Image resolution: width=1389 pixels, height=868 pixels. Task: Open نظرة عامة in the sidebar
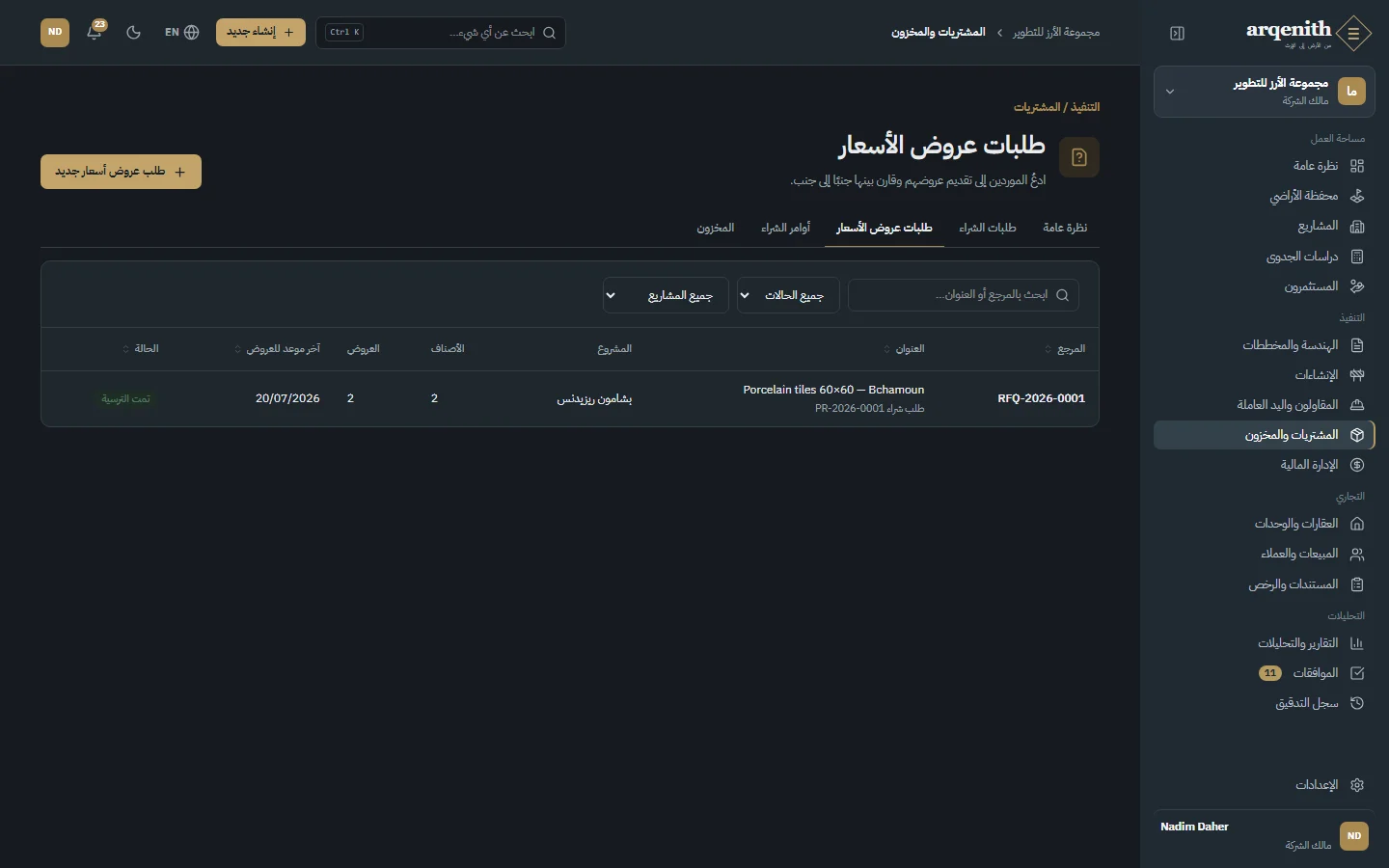pos(1264,166)
